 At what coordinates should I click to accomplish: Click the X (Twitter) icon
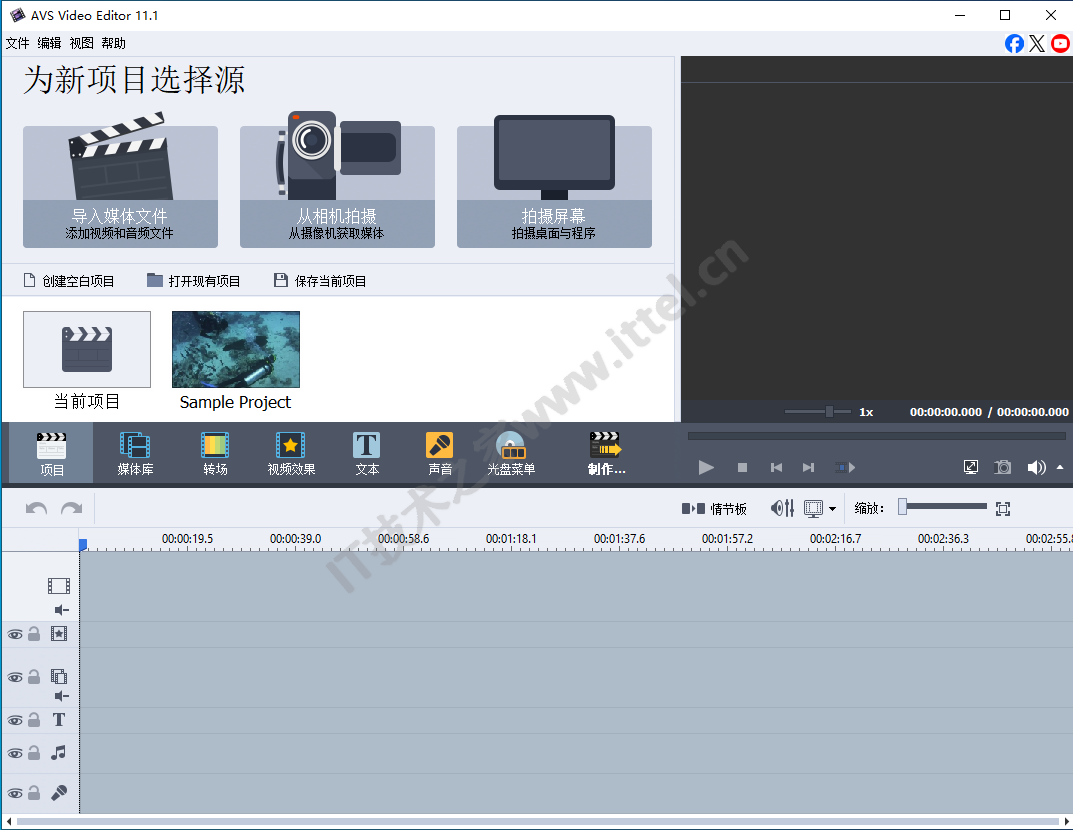point(1037,44)
